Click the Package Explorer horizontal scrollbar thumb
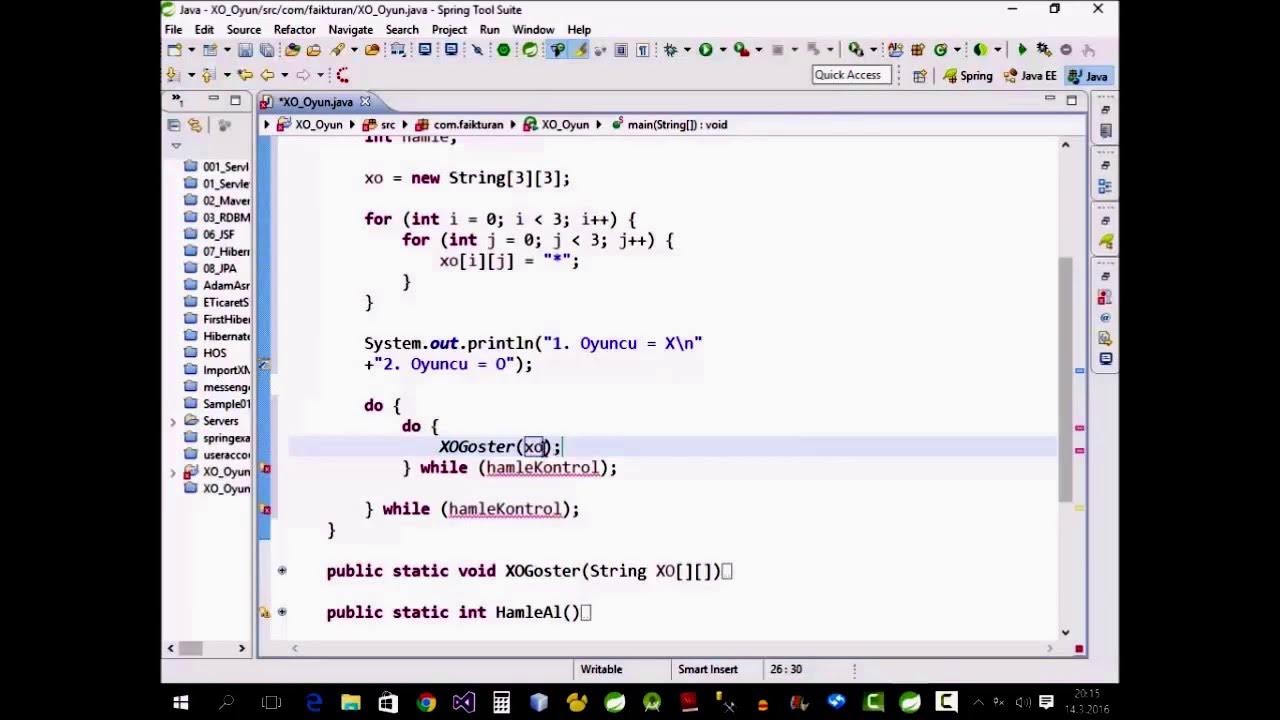 (190, 648)
